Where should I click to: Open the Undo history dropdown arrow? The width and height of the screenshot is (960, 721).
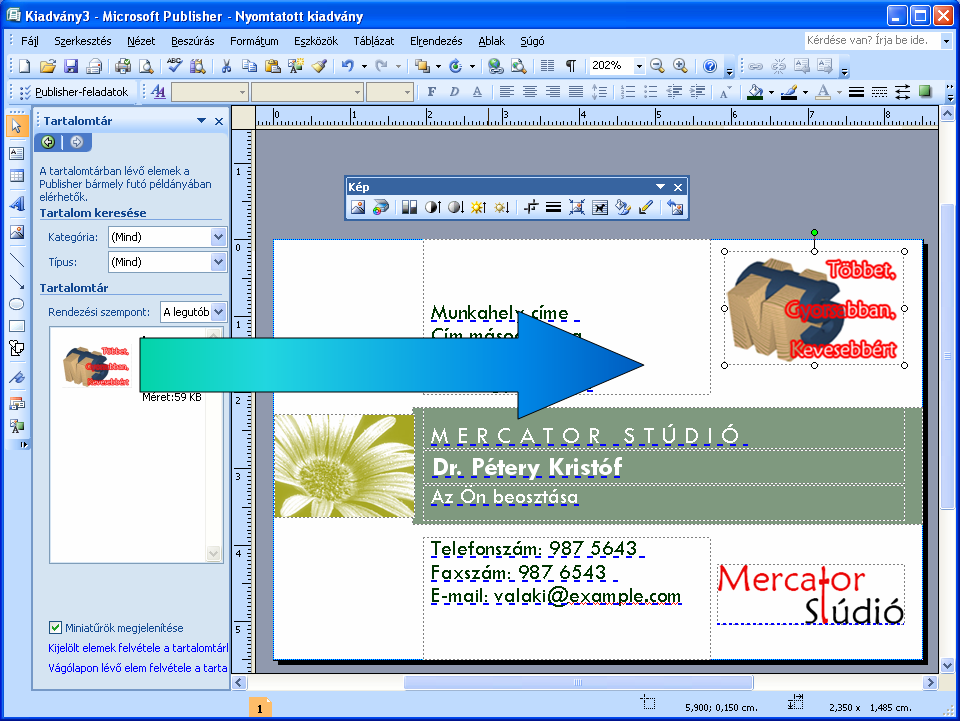coord(364,66)
